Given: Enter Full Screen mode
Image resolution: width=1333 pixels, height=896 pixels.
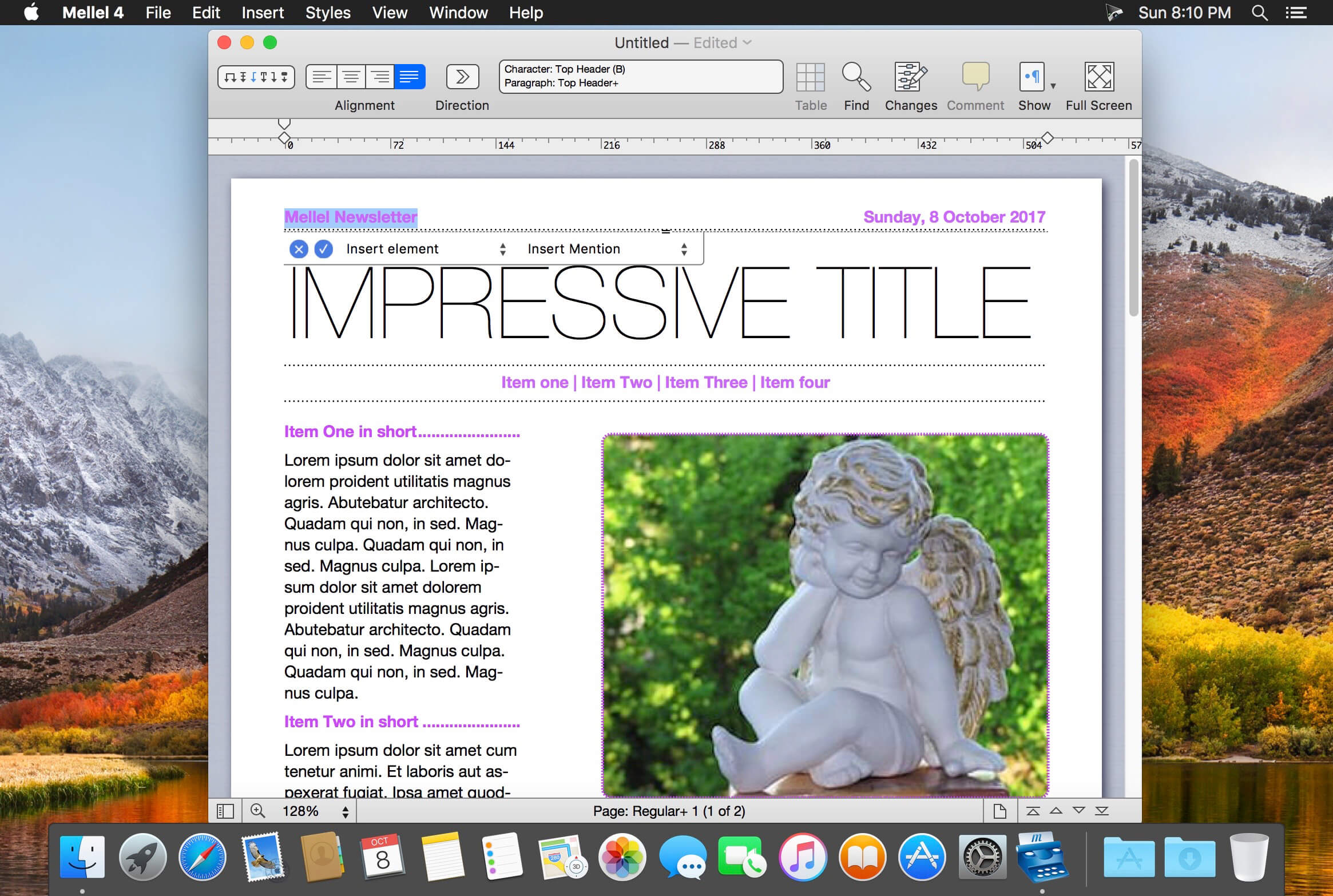Looking at the screenshot, I should pyautogui.click(x=1098, y=77).
